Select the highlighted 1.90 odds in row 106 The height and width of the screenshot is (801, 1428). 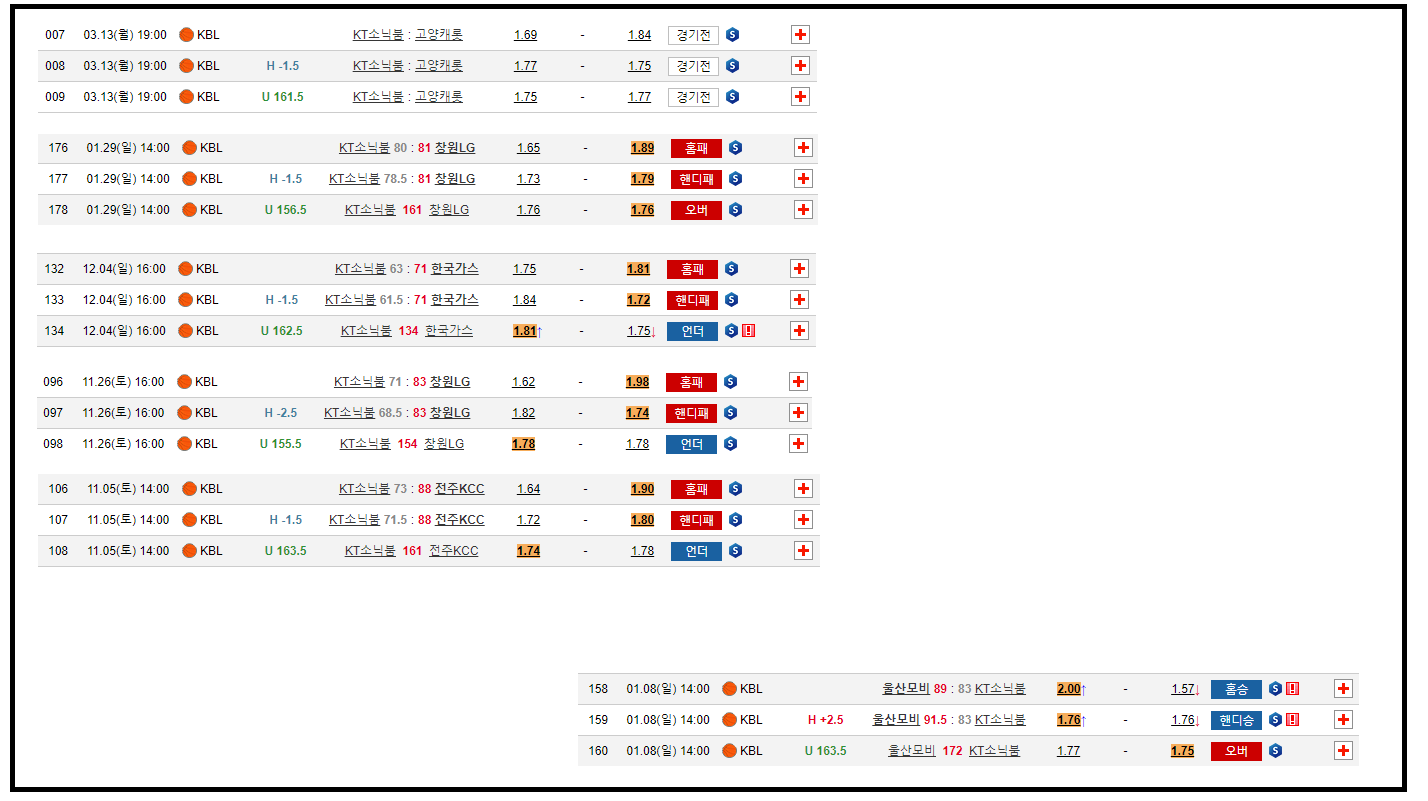(x=642, y=489)
